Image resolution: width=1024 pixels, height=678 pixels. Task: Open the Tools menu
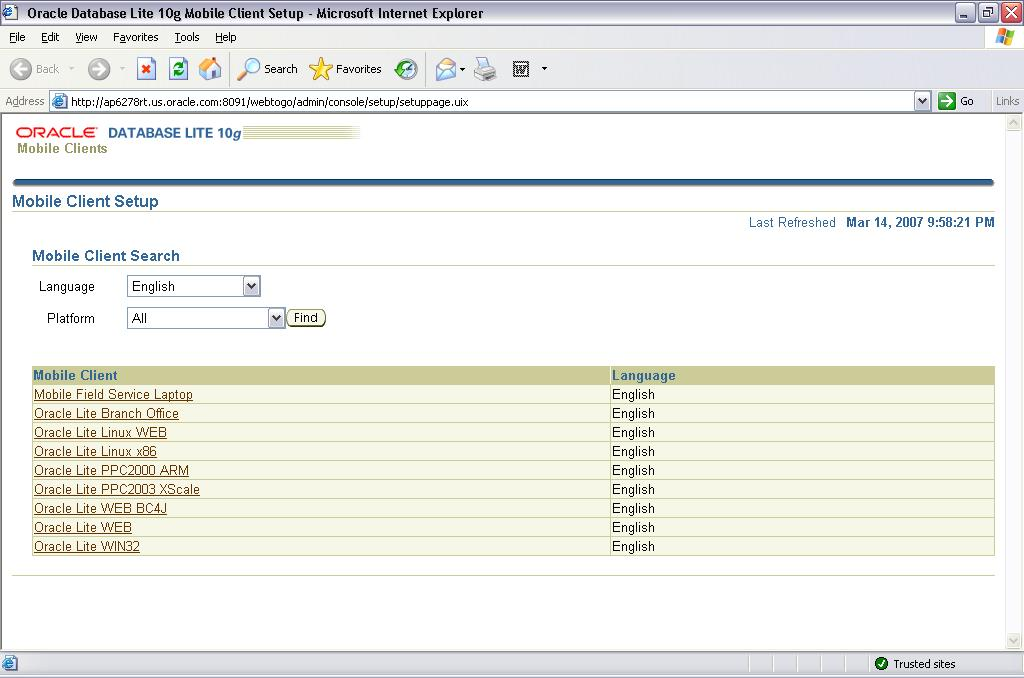point(187,37)
